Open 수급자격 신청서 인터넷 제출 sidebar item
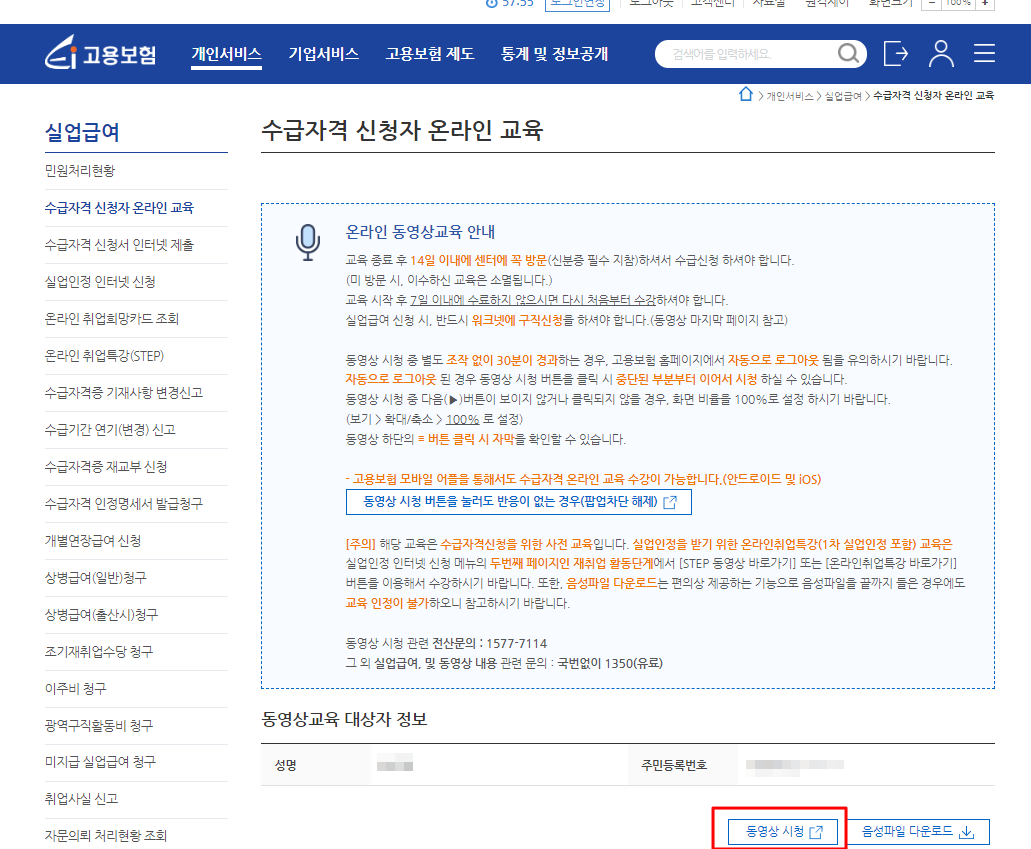 [x=119, y=245]
